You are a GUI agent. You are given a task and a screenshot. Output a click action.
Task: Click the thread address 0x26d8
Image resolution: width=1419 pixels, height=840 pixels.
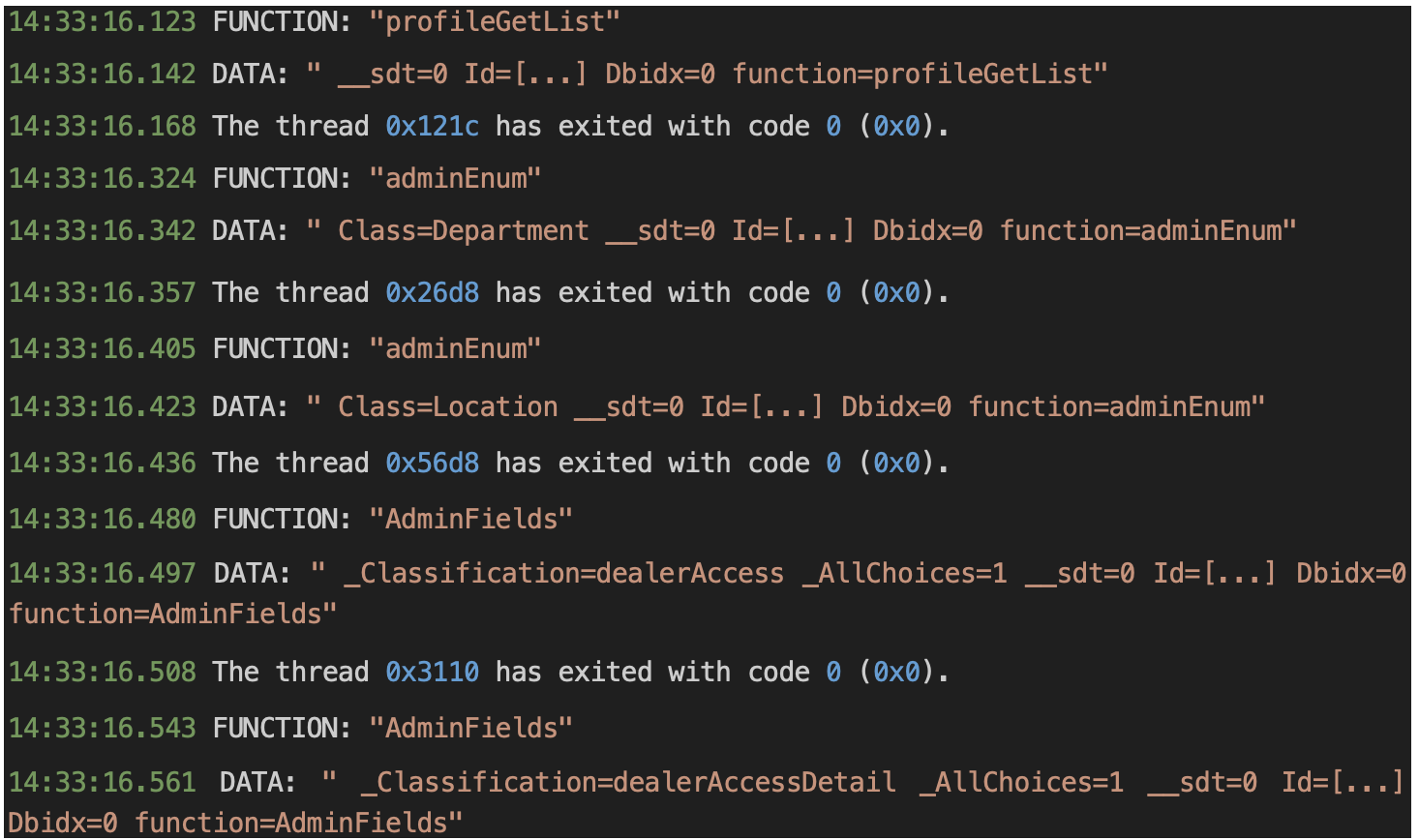click(x=432, y=292)
